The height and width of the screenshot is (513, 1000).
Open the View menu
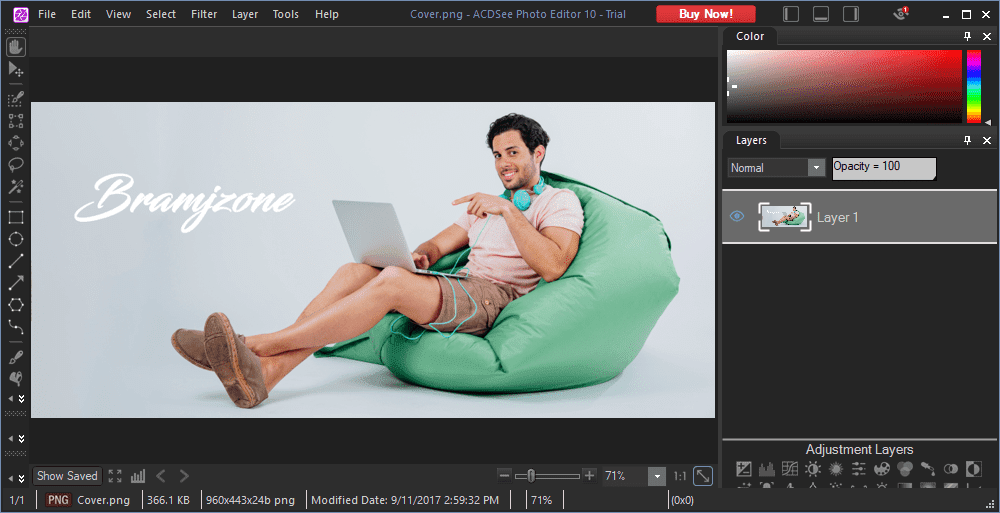point(119,14)
